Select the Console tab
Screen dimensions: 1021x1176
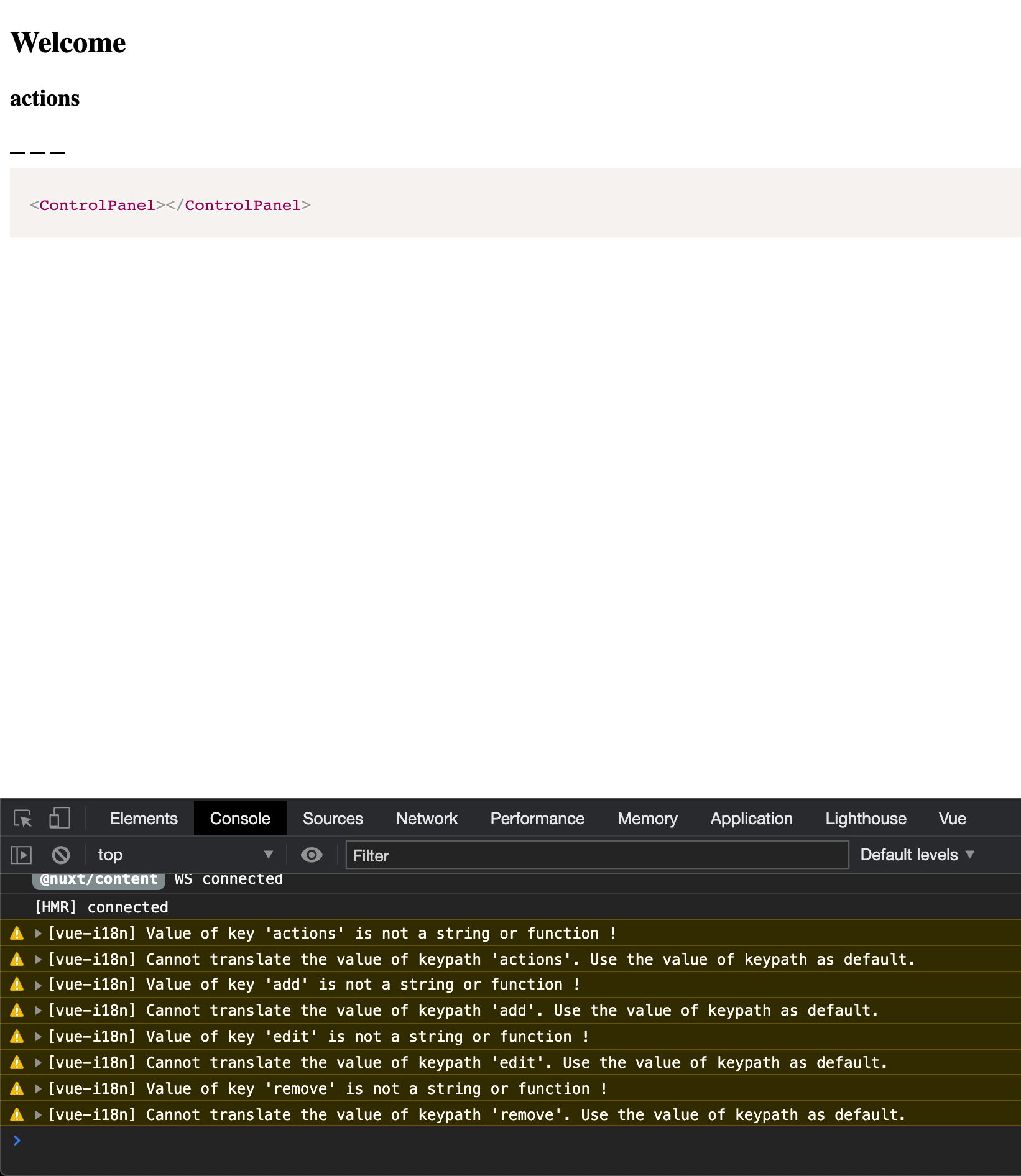[240, 819]
